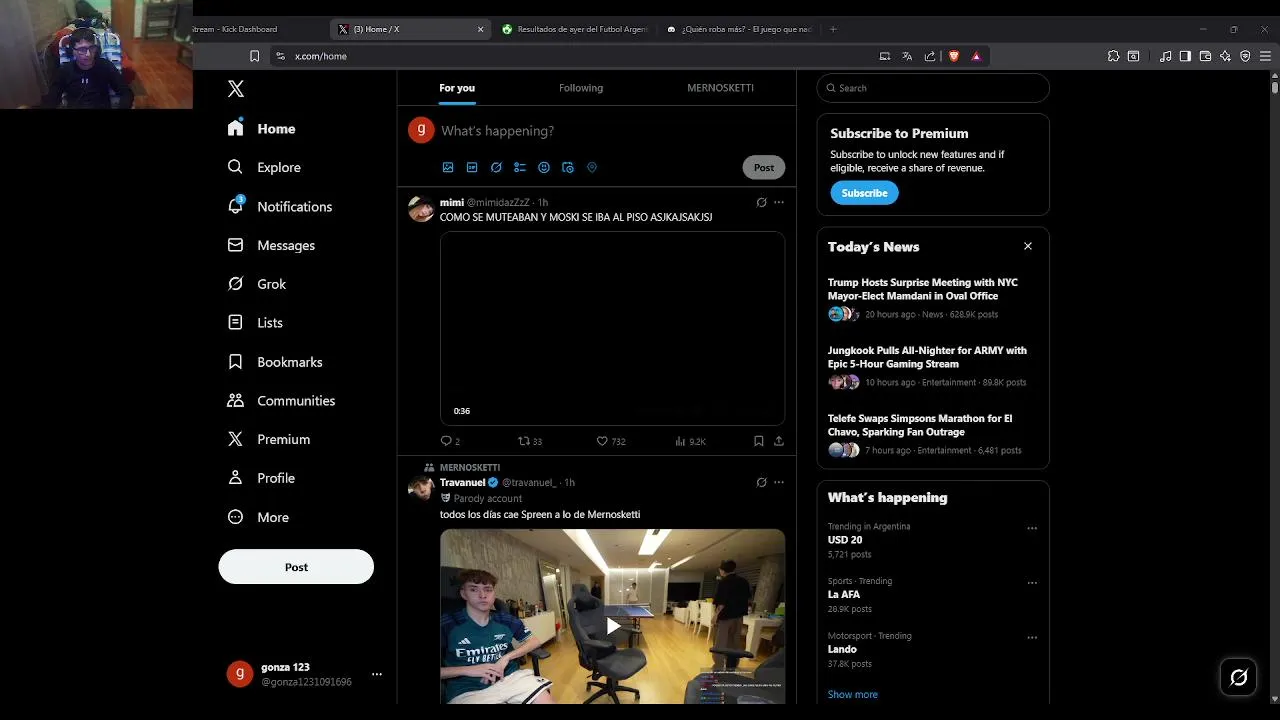
Task: Click the Brave Shields lion icon
Action: 954,56
